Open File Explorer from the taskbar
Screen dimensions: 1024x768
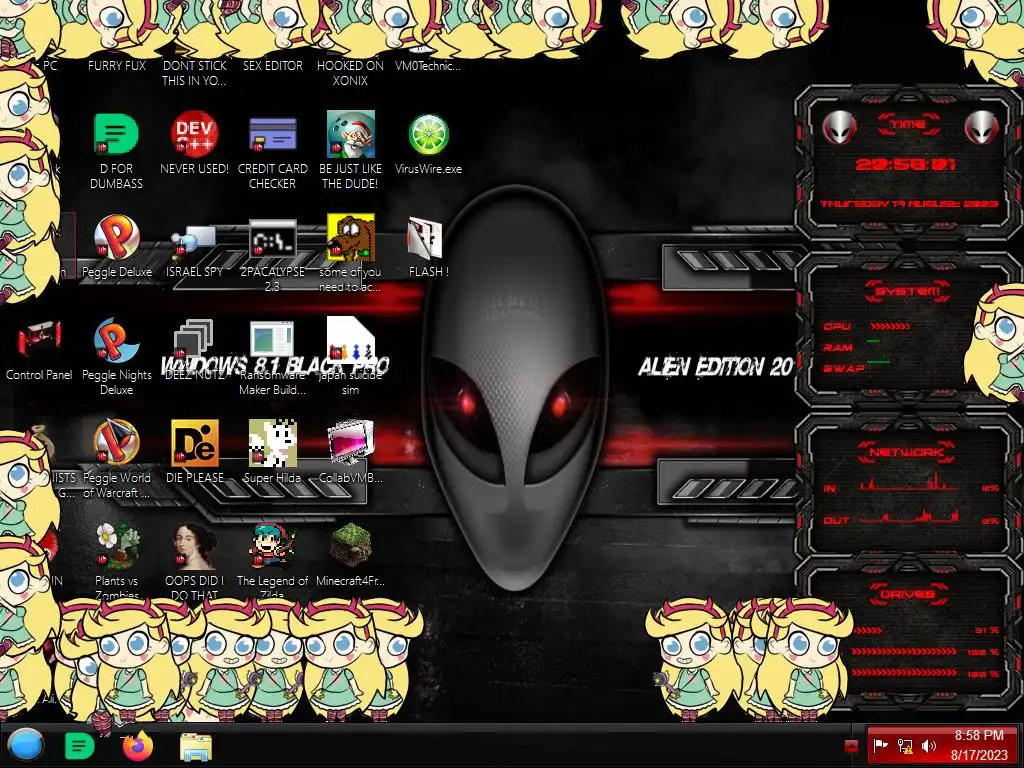click(x=195, y=746)
